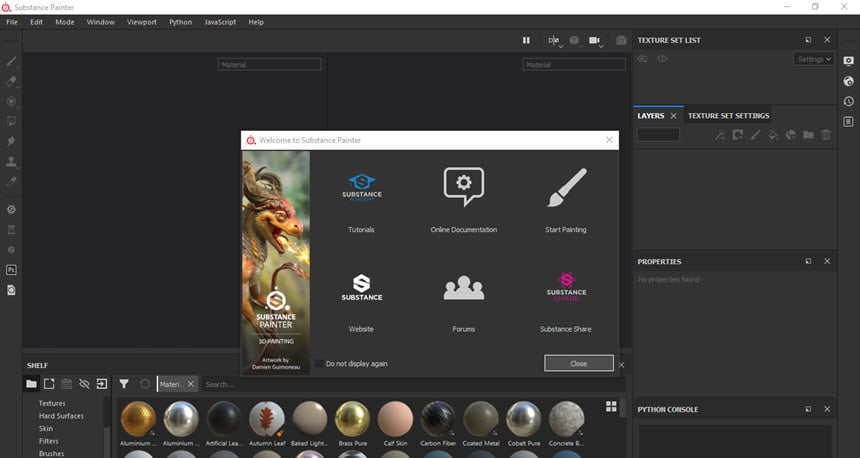Take a viewport screenshot with camera icon

(621, 41)
